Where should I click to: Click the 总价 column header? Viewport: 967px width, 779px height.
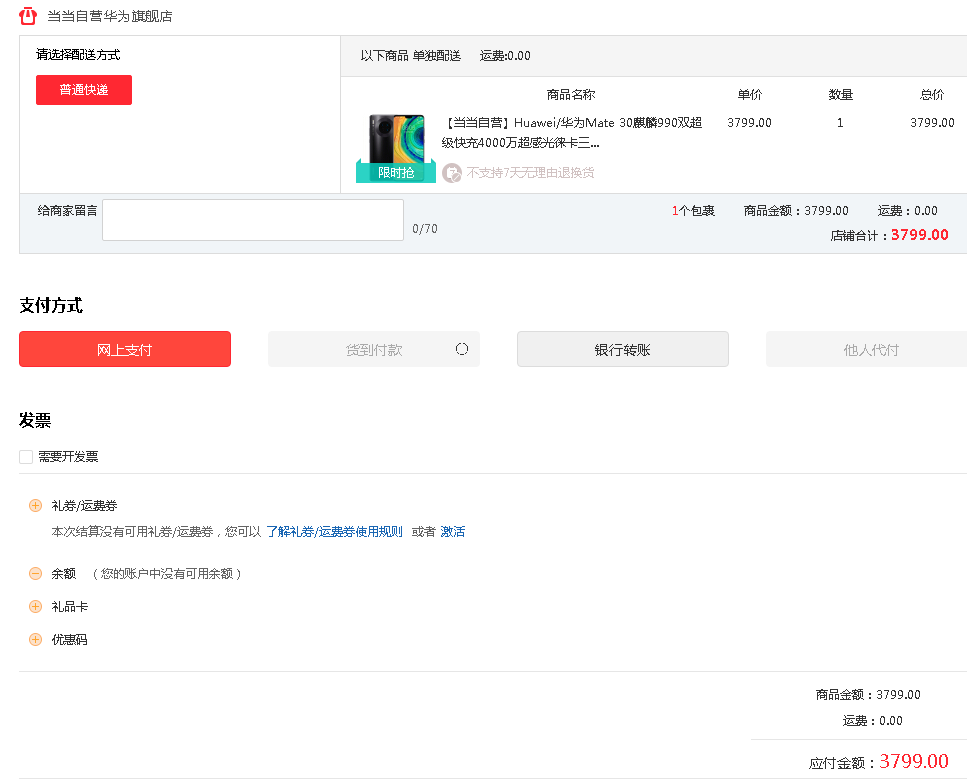point(932,94)
